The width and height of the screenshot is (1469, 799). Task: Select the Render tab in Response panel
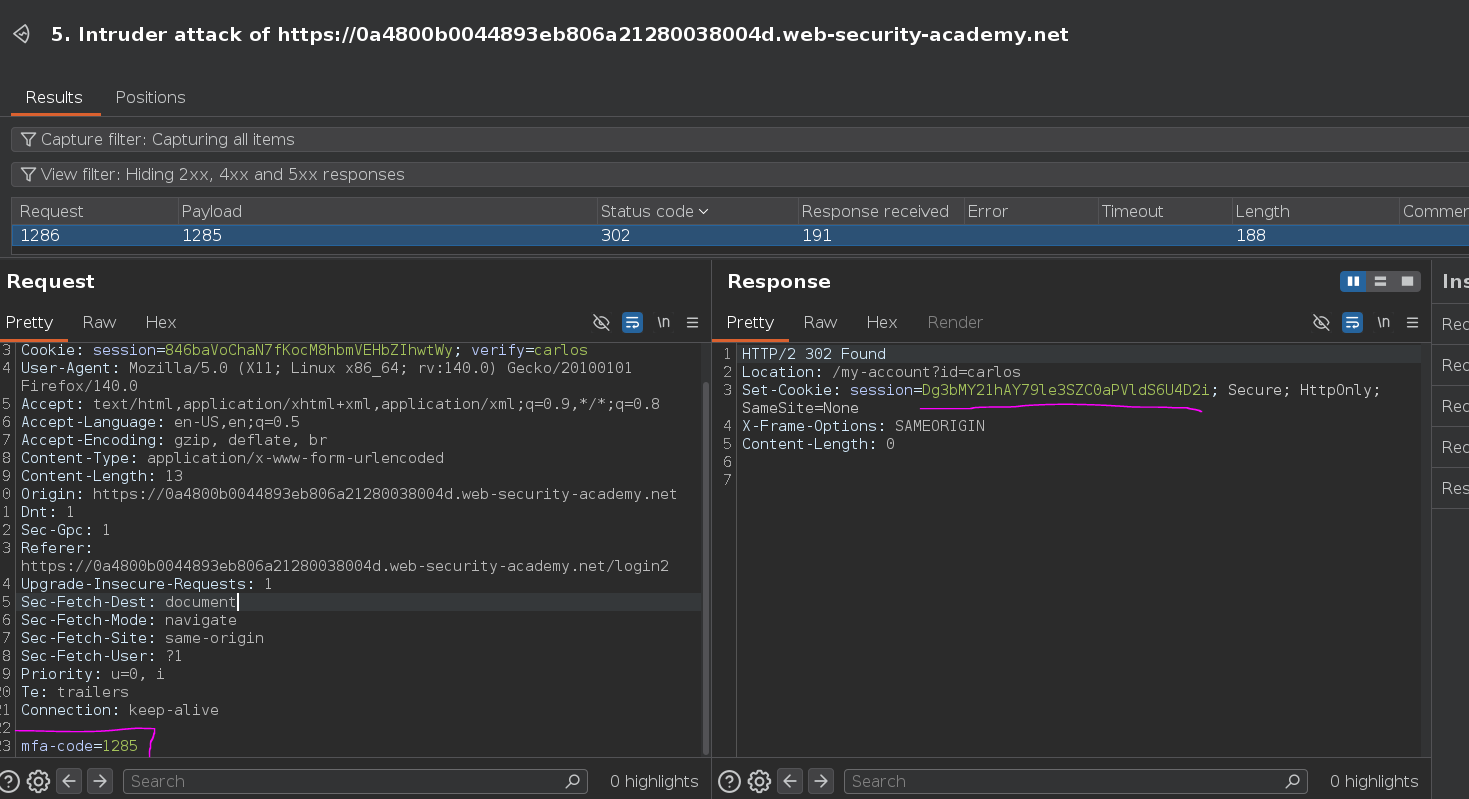pos(955,322)
